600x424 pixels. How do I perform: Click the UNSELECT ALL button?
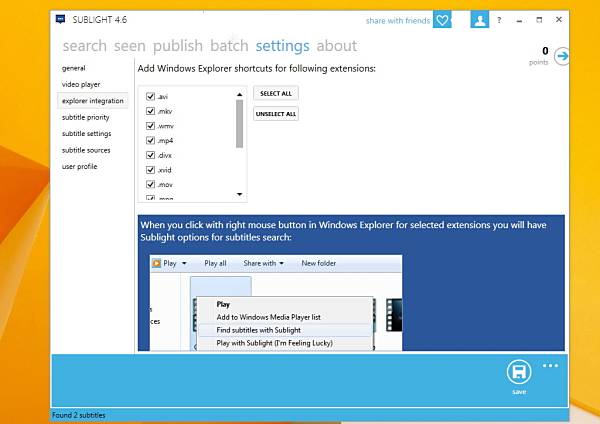276,114
